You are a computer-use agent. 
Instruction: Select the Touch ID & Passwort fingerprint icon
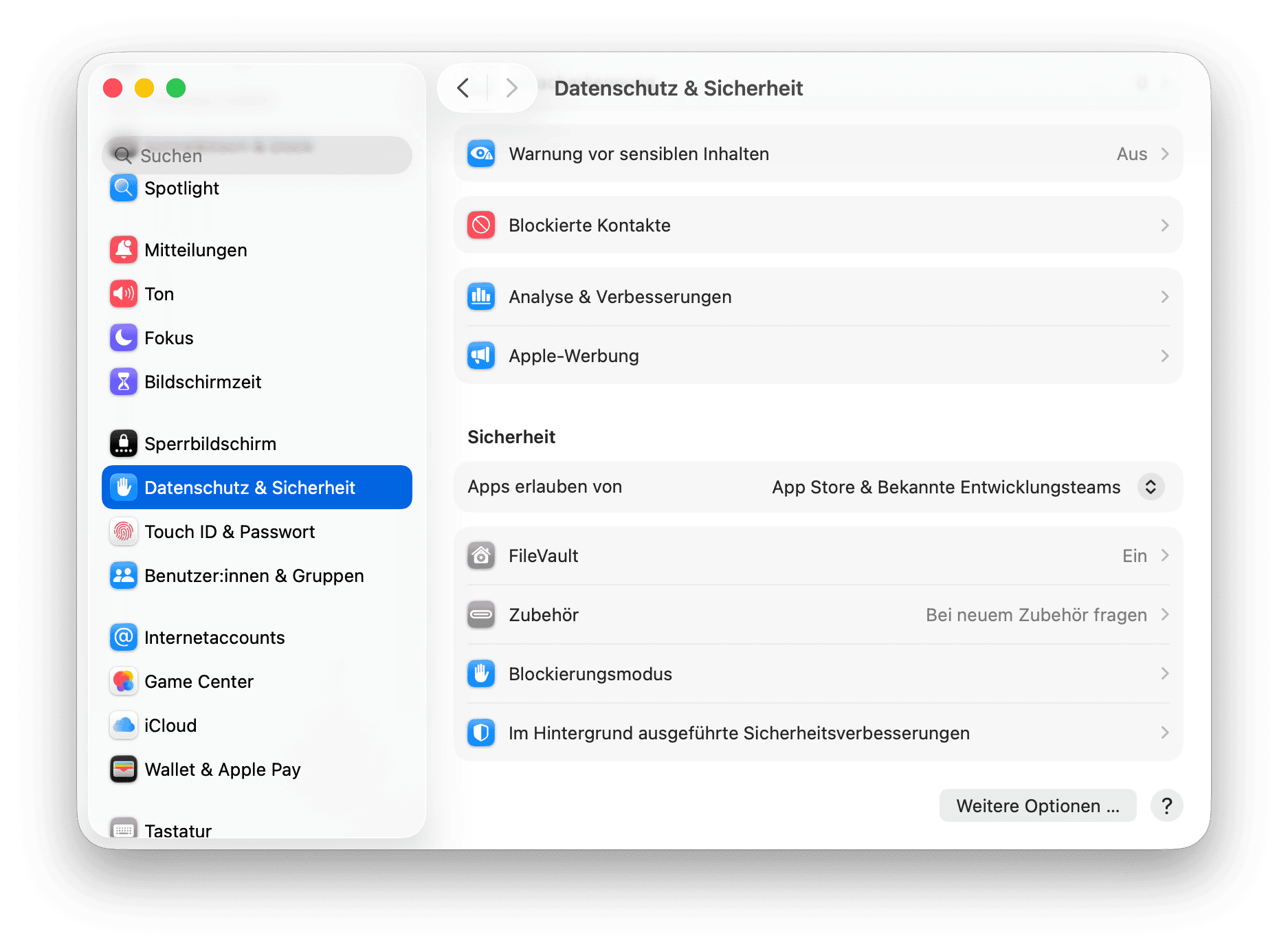click(124, 531)
